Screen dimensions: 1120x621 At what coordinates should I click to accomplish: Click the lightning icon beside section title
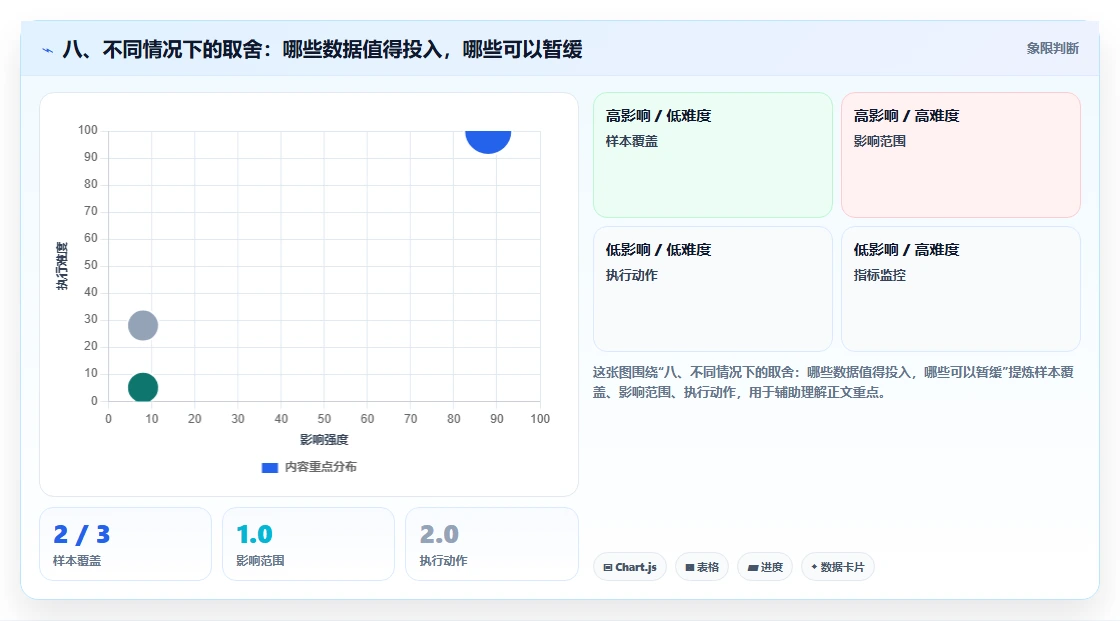tap(48, 50)
